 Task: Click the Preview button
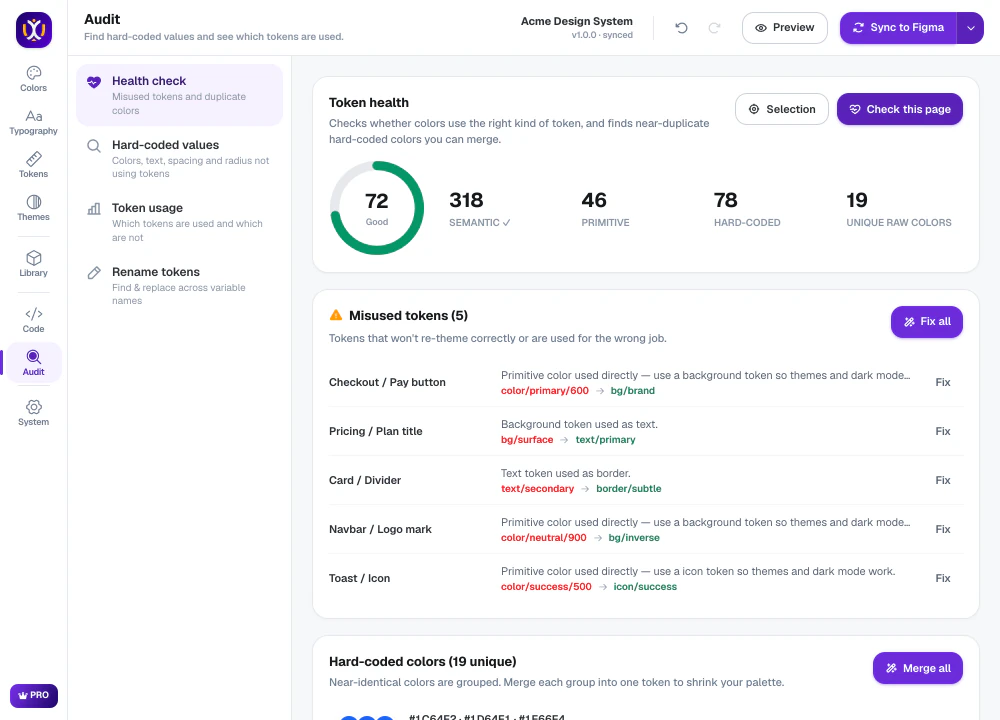coord(784,28)
